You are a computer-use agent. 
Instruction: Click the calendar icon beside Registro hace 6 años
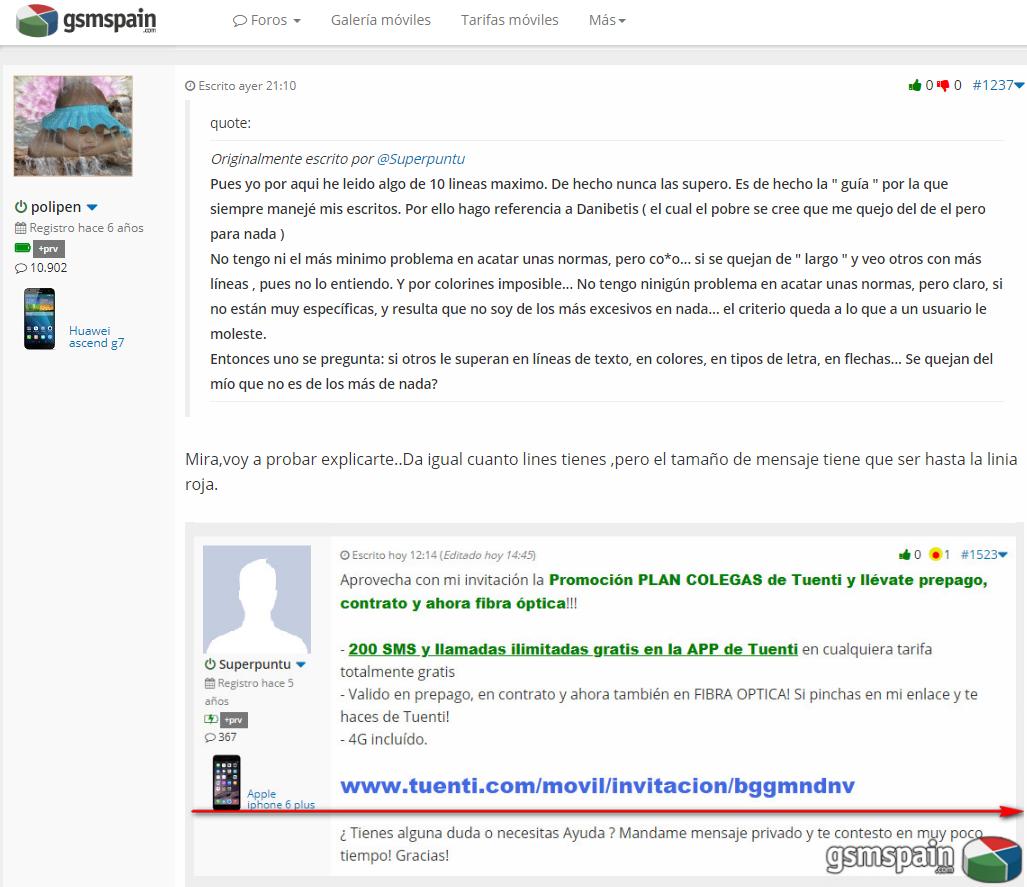click(x=21, y=228)
